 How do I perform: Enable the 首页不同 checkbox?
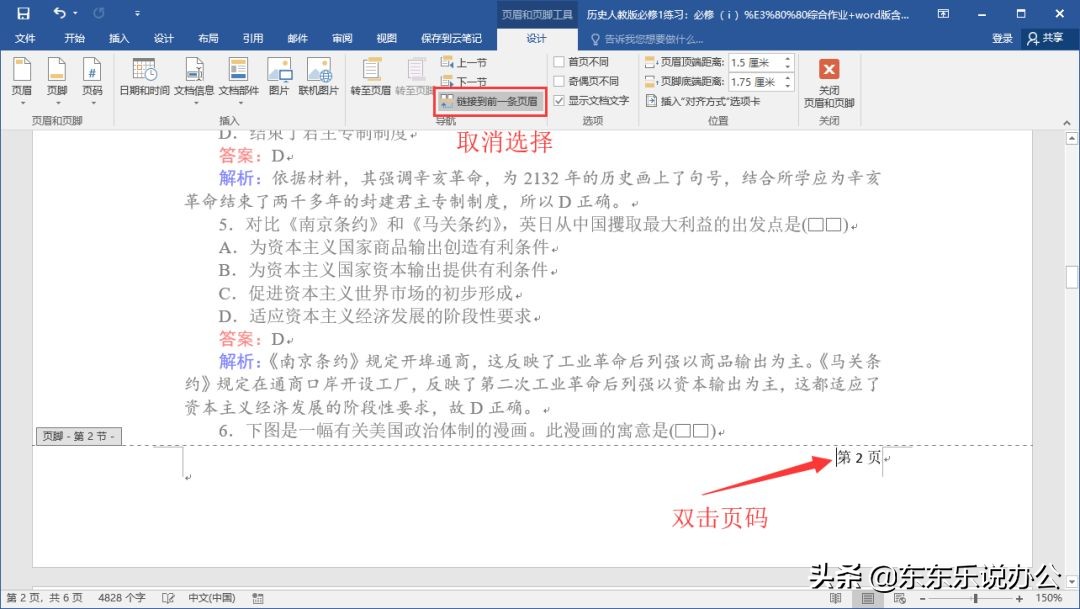pos(559,63)
